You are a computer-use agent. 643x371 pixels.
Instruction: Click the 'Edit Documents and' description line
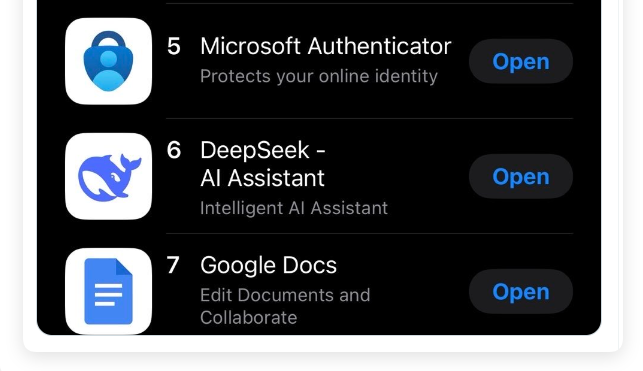[x=285, y=295]
